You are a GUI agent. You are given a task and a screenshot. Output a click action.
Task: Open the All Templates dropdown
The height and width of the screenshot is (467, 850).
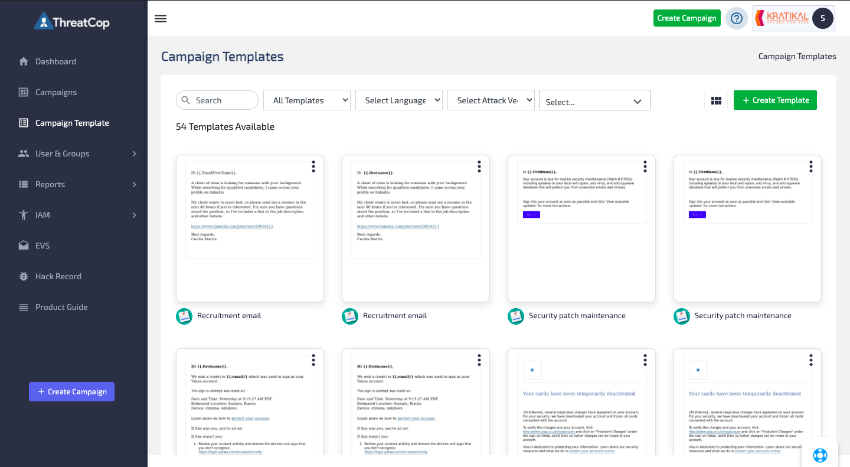(x=307, y=100)
